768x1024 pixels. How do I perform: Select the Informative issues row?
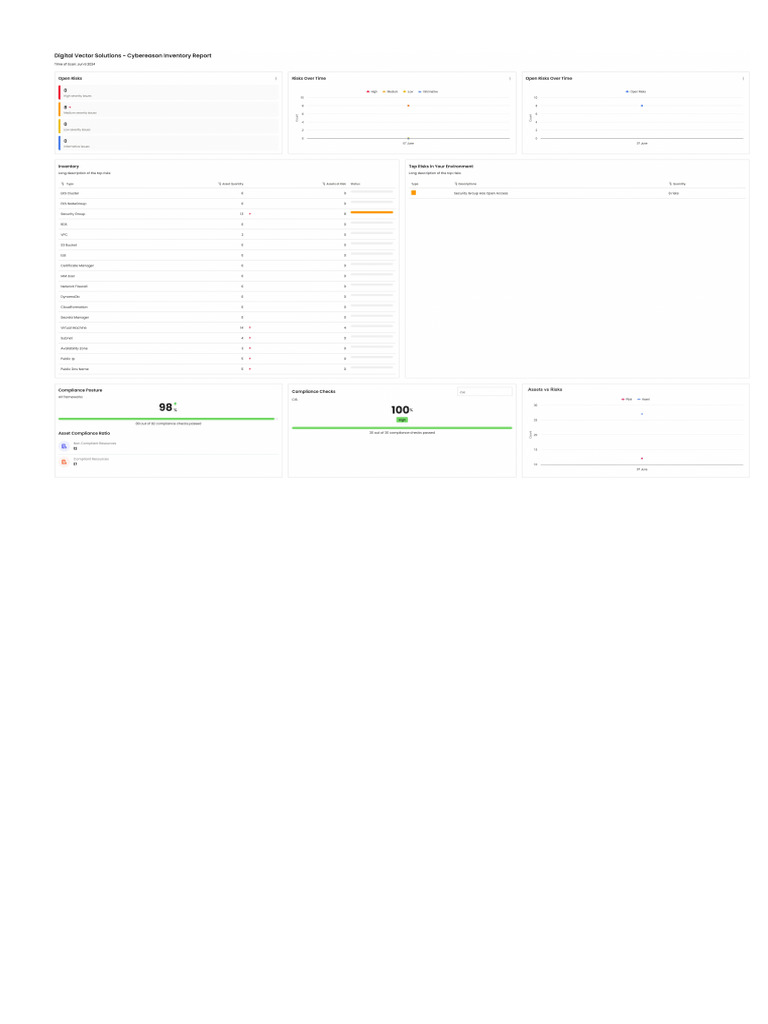tap(168, 144)
